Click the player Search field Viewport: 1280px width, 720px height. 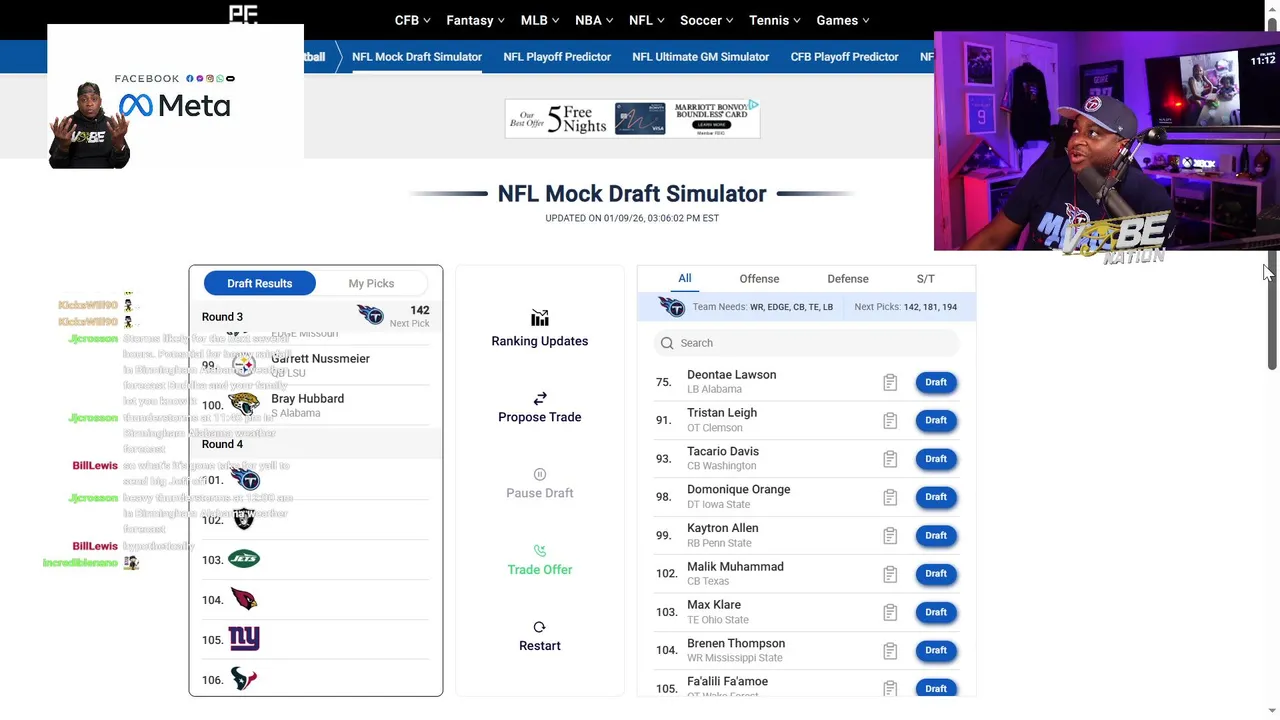pos(806,343)
